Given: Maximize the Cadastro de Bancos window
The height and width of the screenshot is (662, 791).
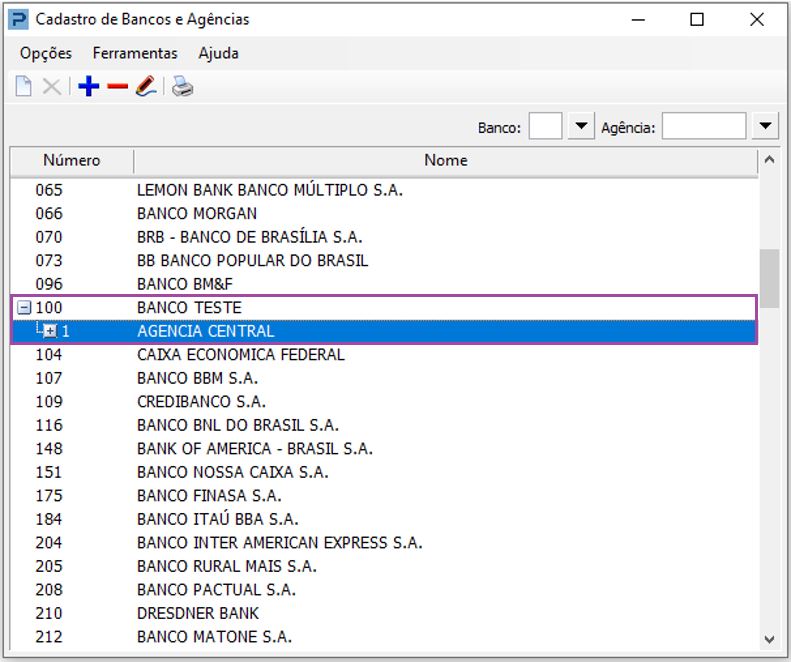Looking at the screenshot, I should 697,20.
